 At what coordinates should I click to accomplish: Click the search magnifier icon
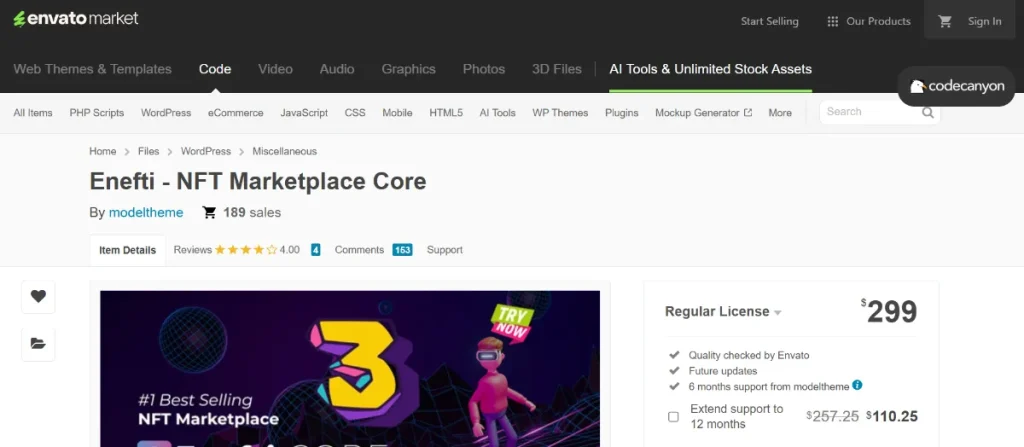click(x=927, y=112)
